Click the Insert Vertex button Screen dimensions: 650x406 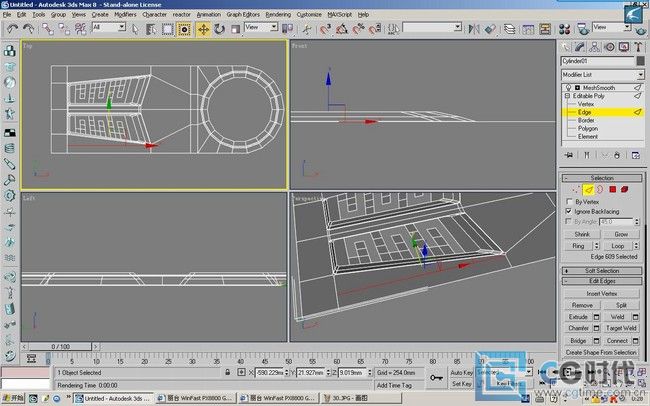point(601,293)
